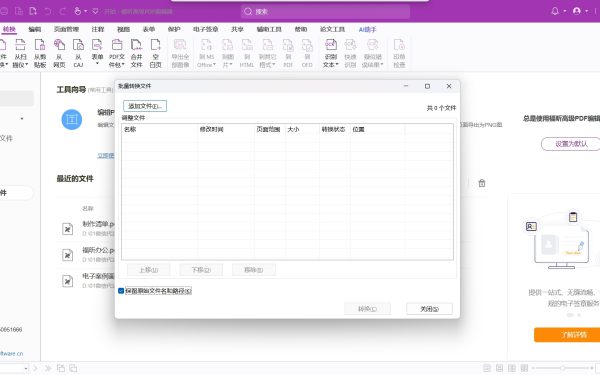Switch to the 电子签章 ribbon tab
The height and width of the screenshot is (375, 600).
pos(205,29)
